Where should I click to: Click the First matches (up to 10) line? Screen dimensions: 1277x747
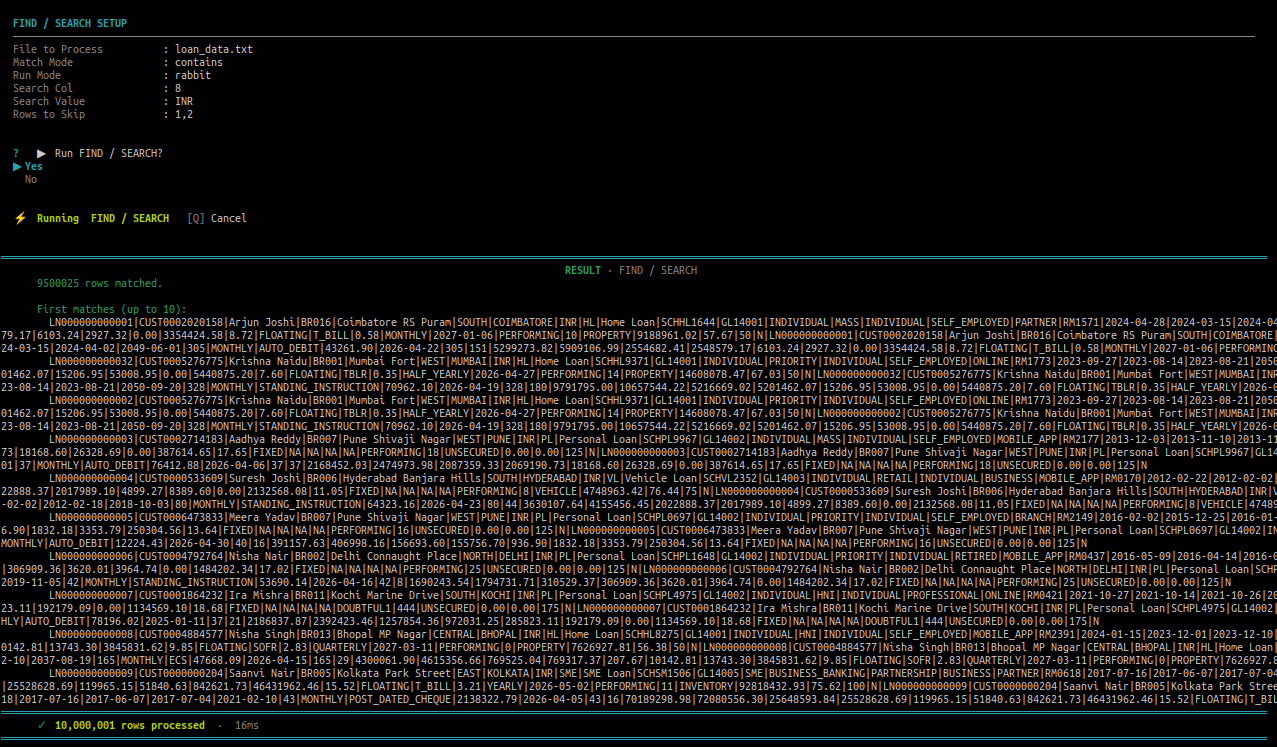[x=111, y=309]
